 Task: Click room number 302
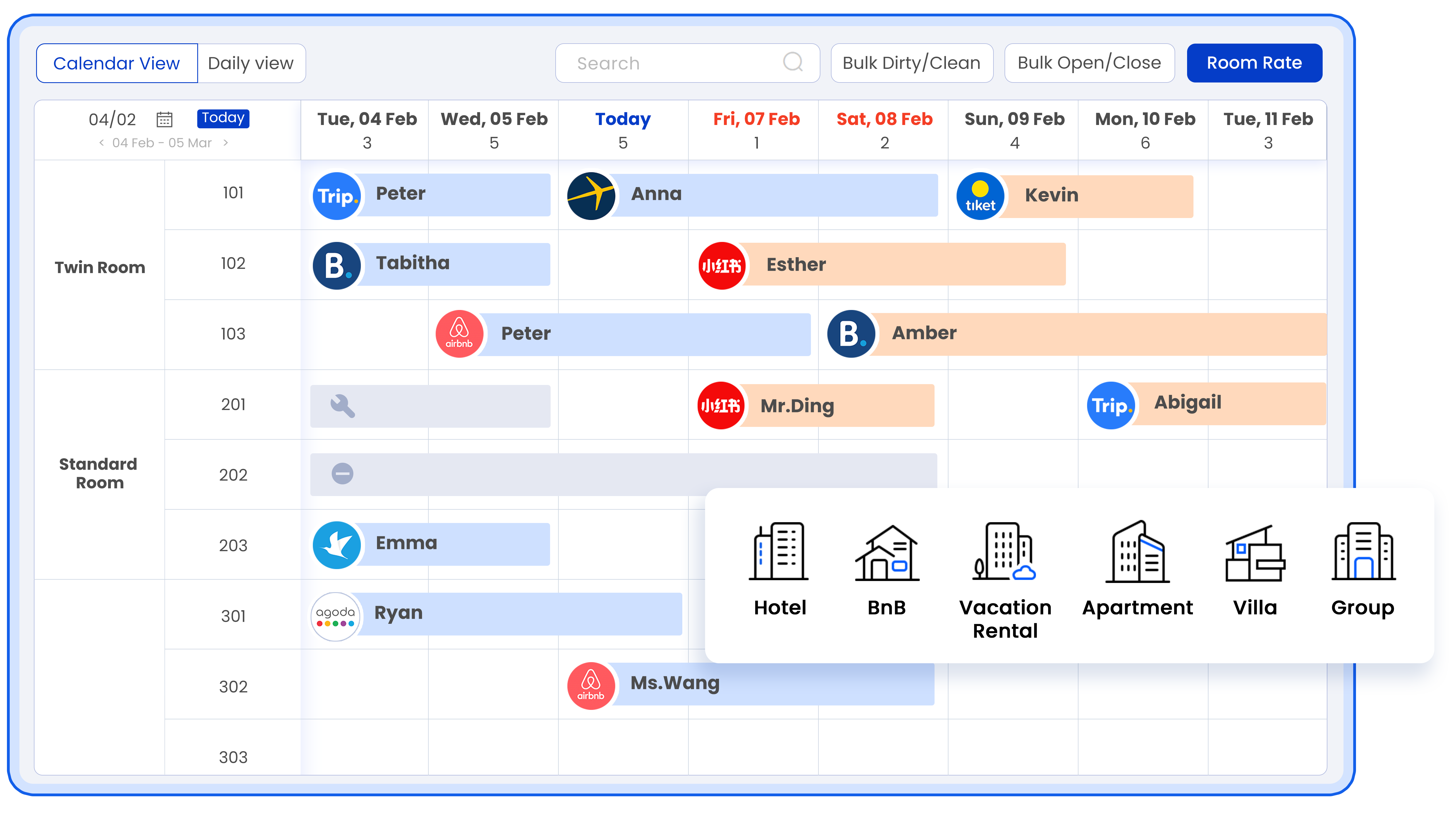[x=233, y=687]
